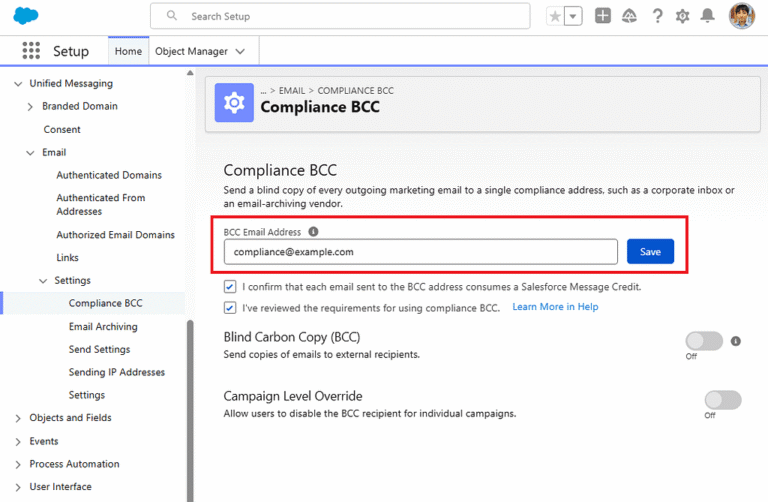Switch to the Home tab
This screenshot has height=502, width=768.
[128, 51]
